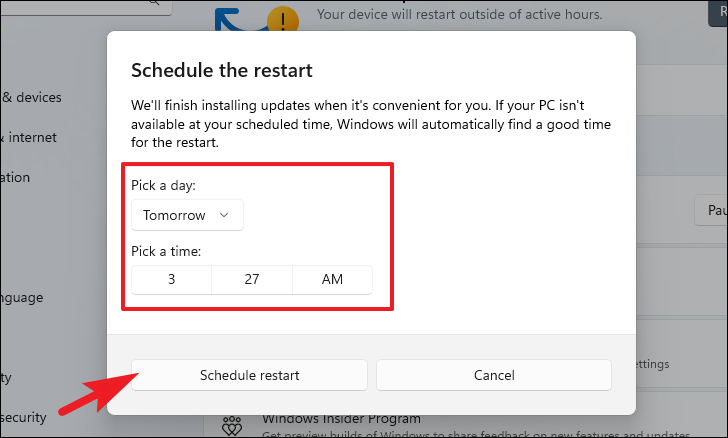Click the Accessibility sidebar item
The image size is (728, 438).
pyautogui.click(x=6, y=377)
